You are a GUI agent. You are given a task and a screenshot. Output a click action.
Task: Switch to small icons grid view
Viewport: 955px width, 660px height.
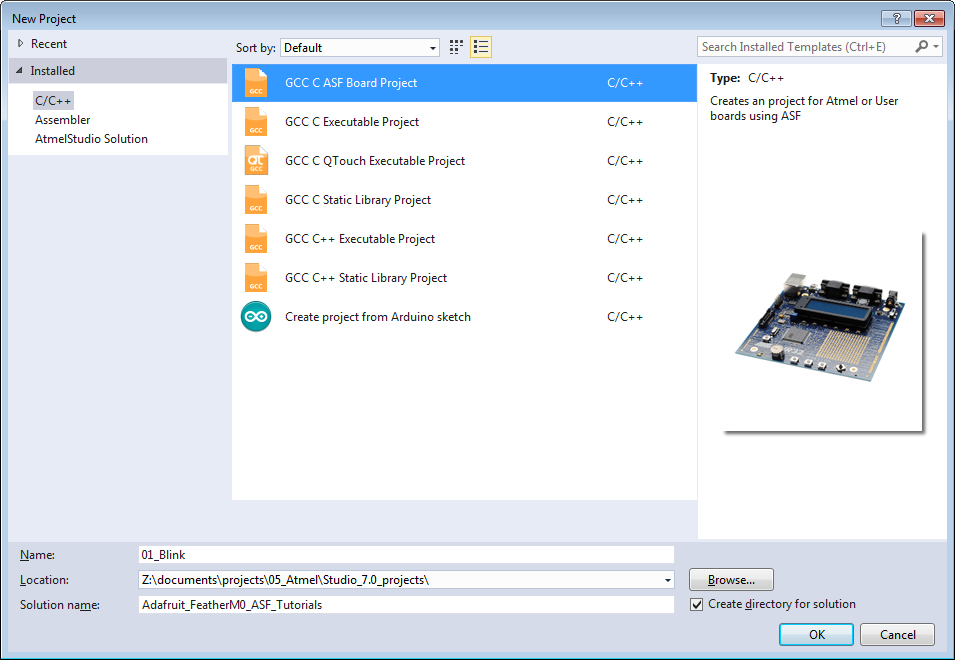tap(456, 47)
